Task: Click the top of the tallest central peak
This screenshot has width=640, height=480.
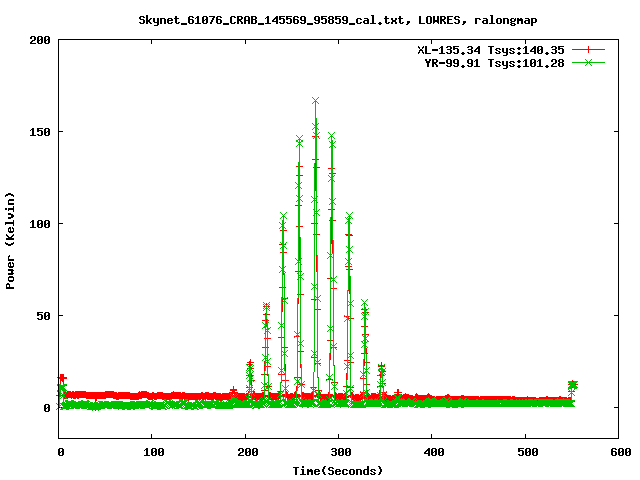Action: (316, 101)
